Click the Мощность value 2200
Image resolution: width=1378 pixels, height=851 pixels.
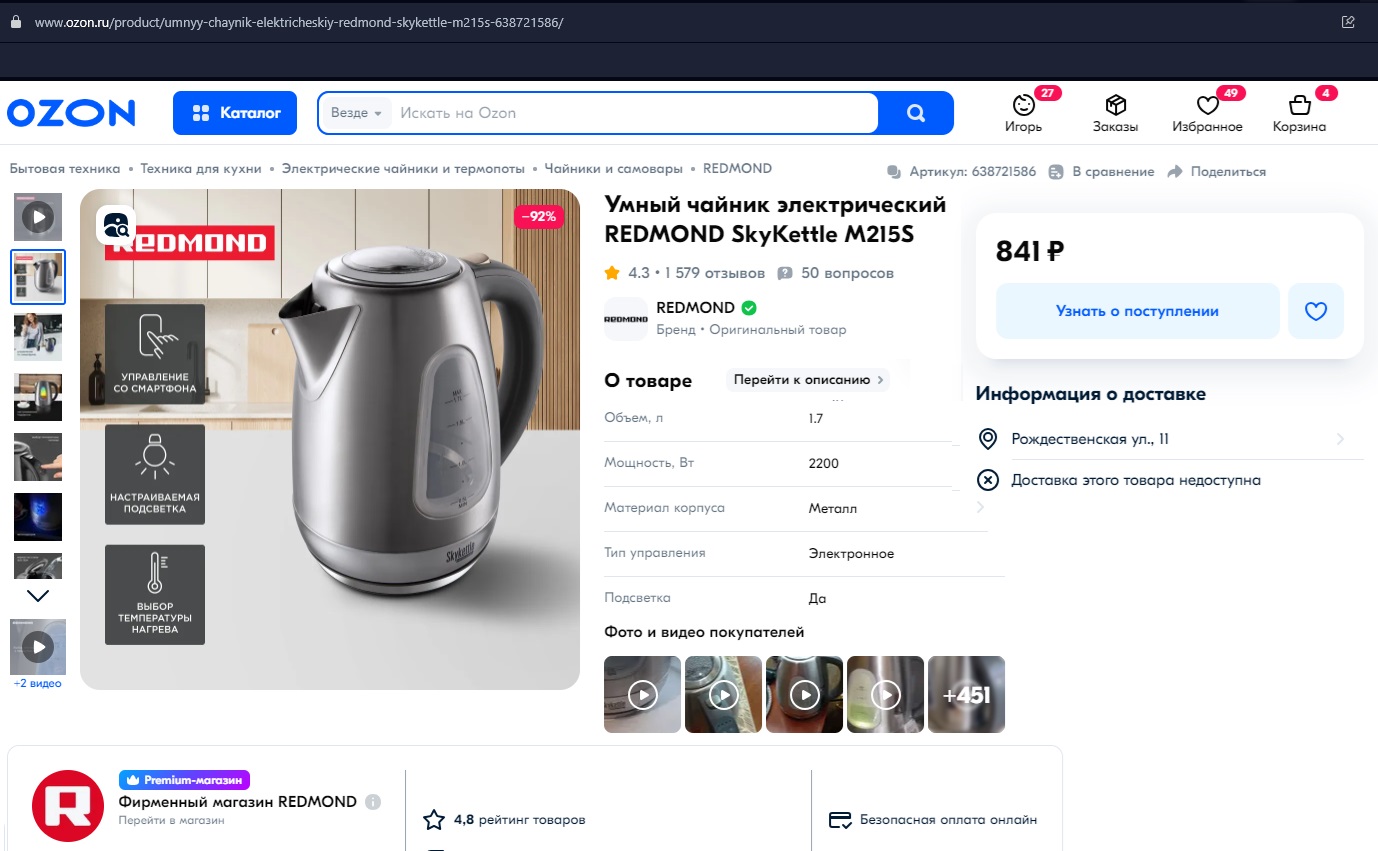click(824, 464)
